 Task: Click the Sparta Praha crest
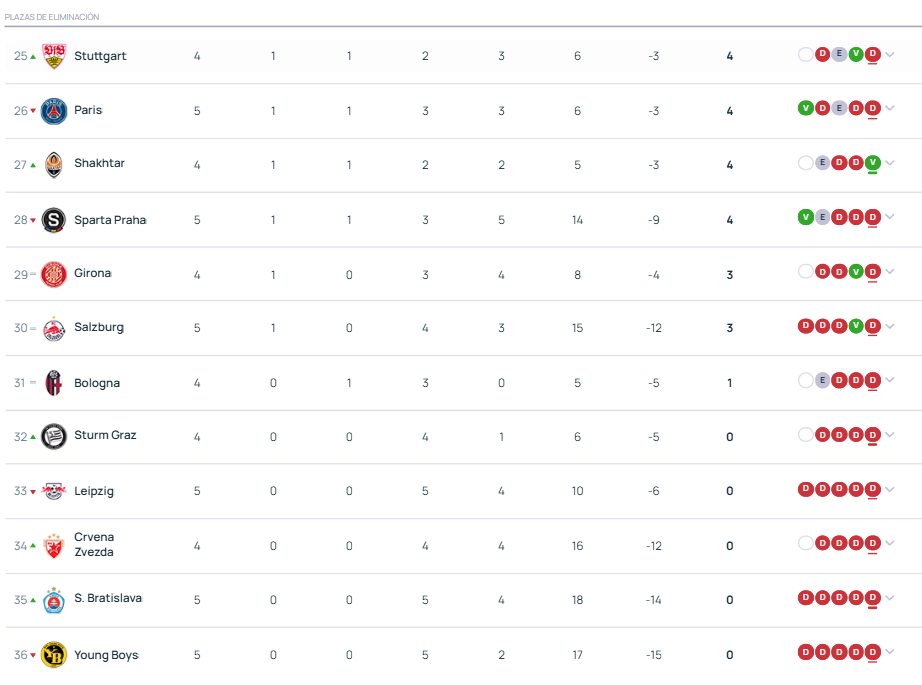pos(54,220)
